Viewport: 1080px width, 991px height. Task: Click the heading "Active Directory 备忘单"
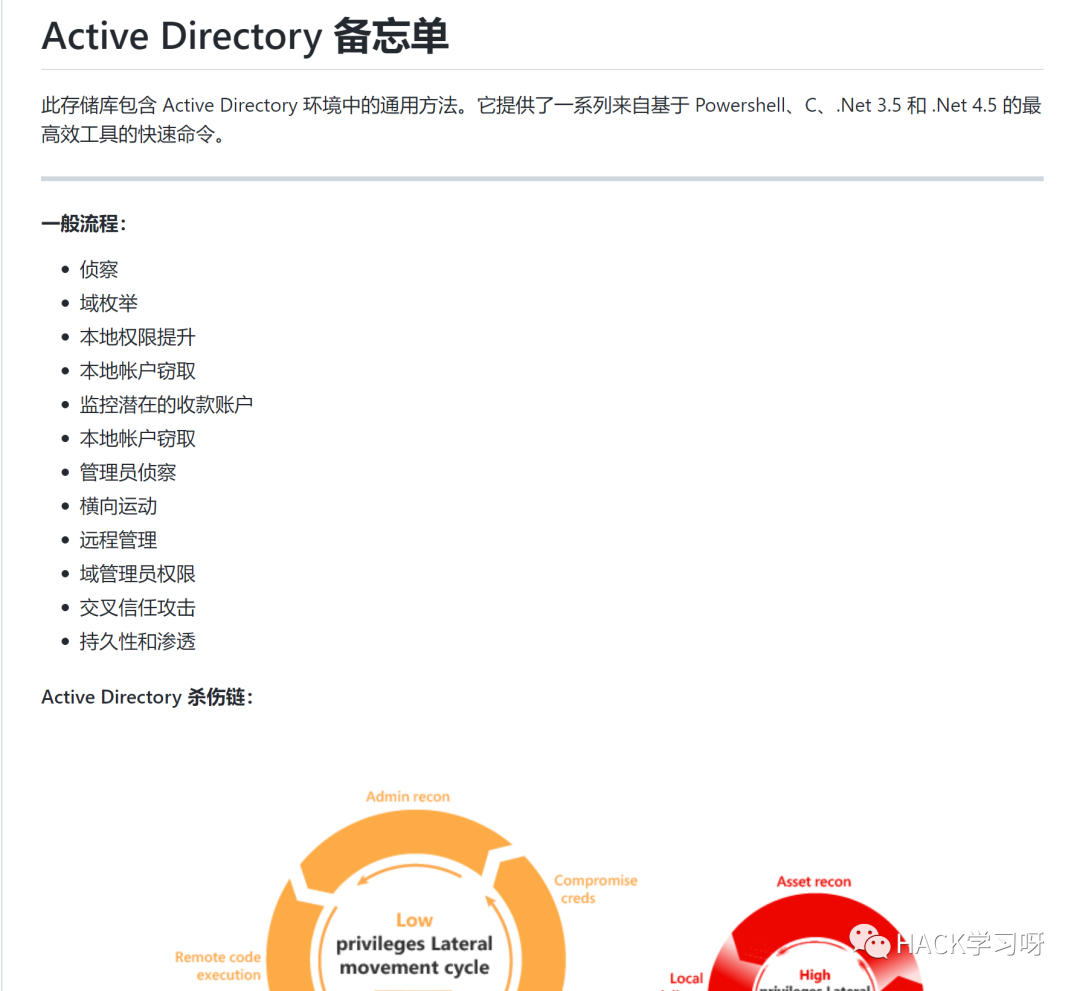click(245, 36)
